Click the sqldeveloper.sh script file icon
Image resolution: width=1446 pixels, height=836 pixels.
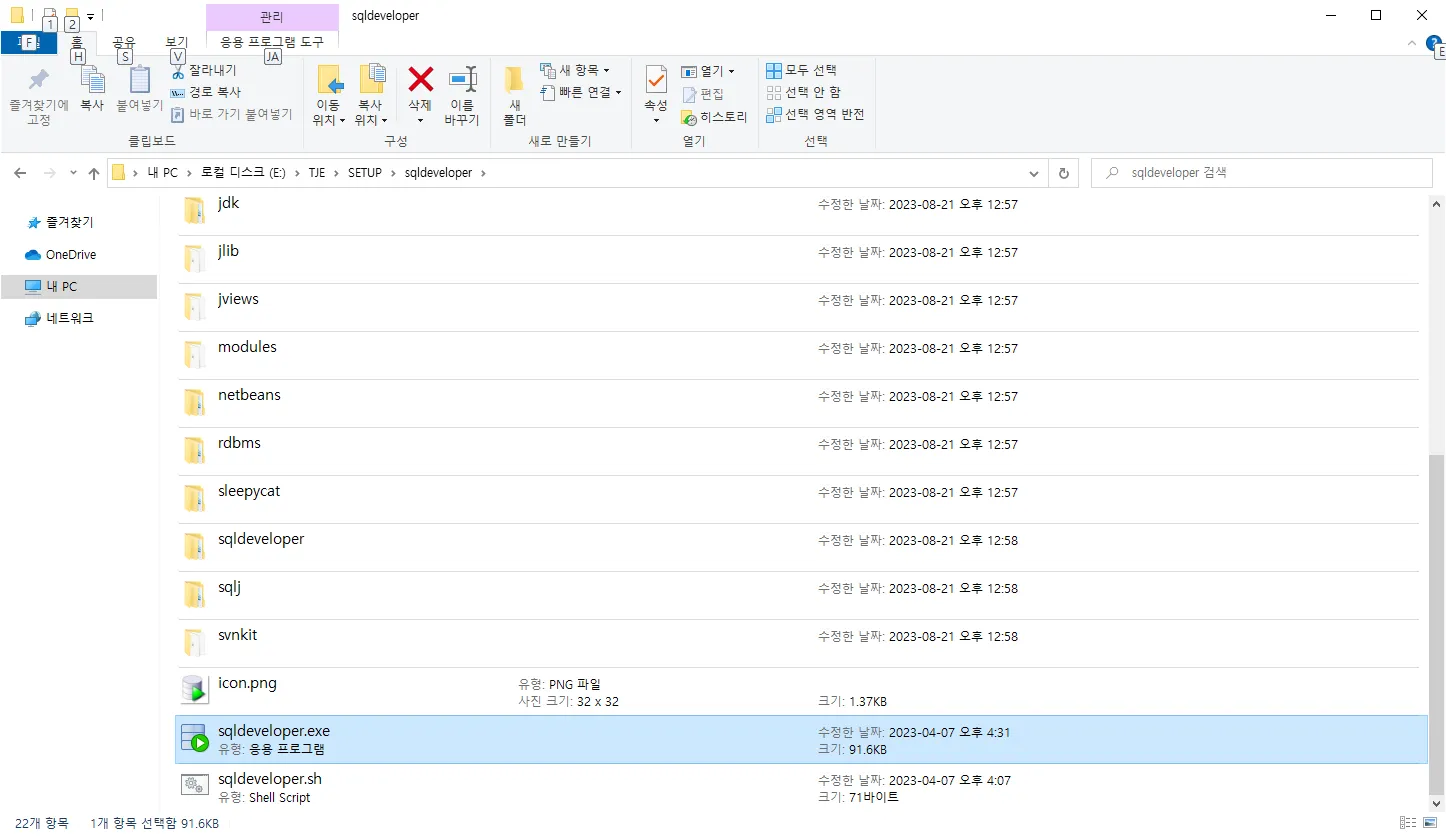[x=194, y=787]
